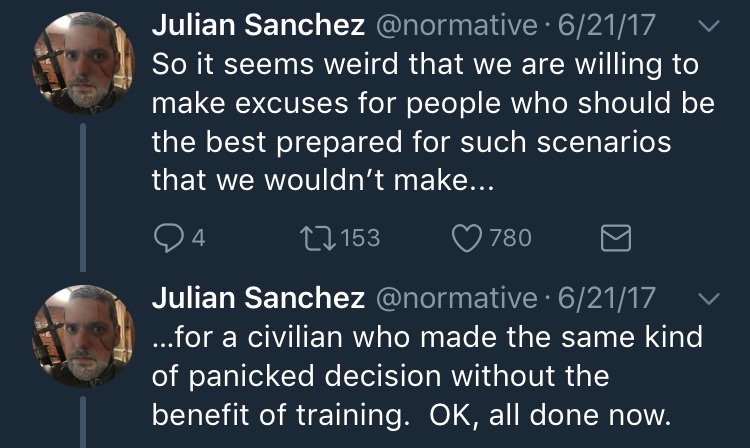Open the first tweet's chevron options menu

point(708,28)
